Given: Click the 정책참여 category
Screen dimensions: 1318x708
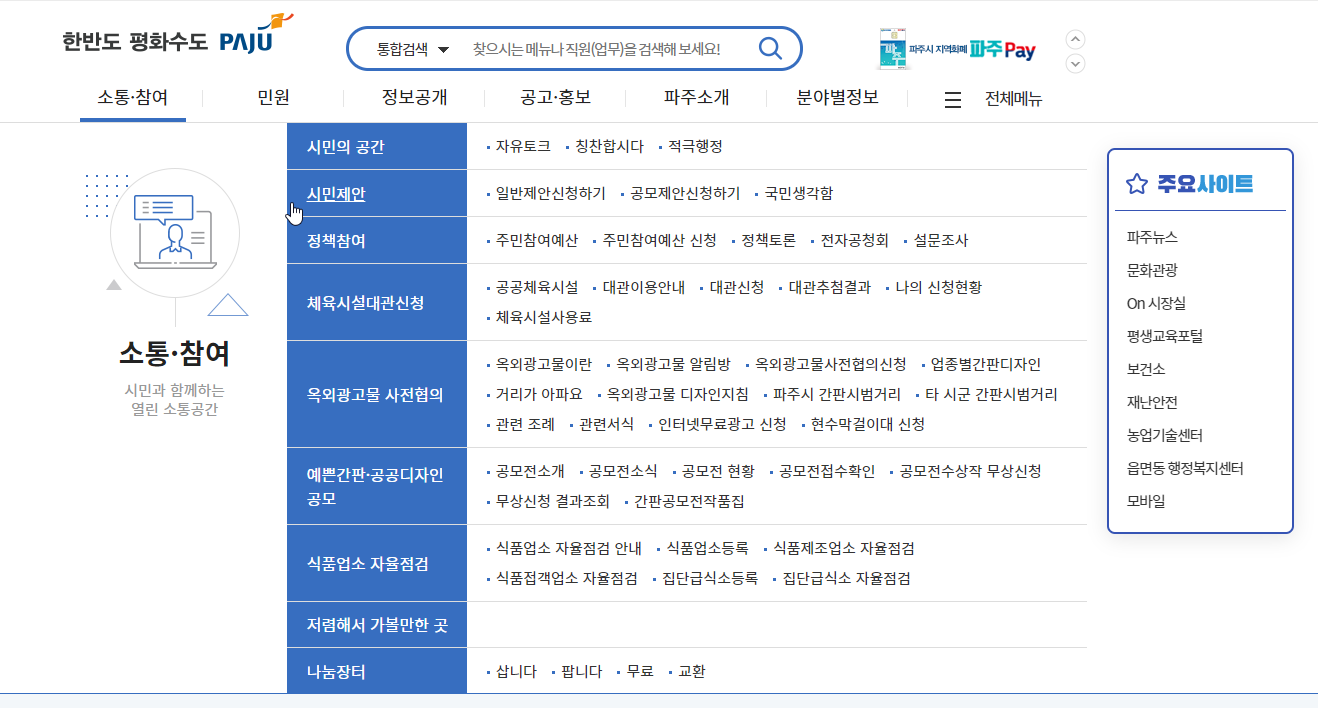Looking at the screenshot, I should [x=377, y=241].
